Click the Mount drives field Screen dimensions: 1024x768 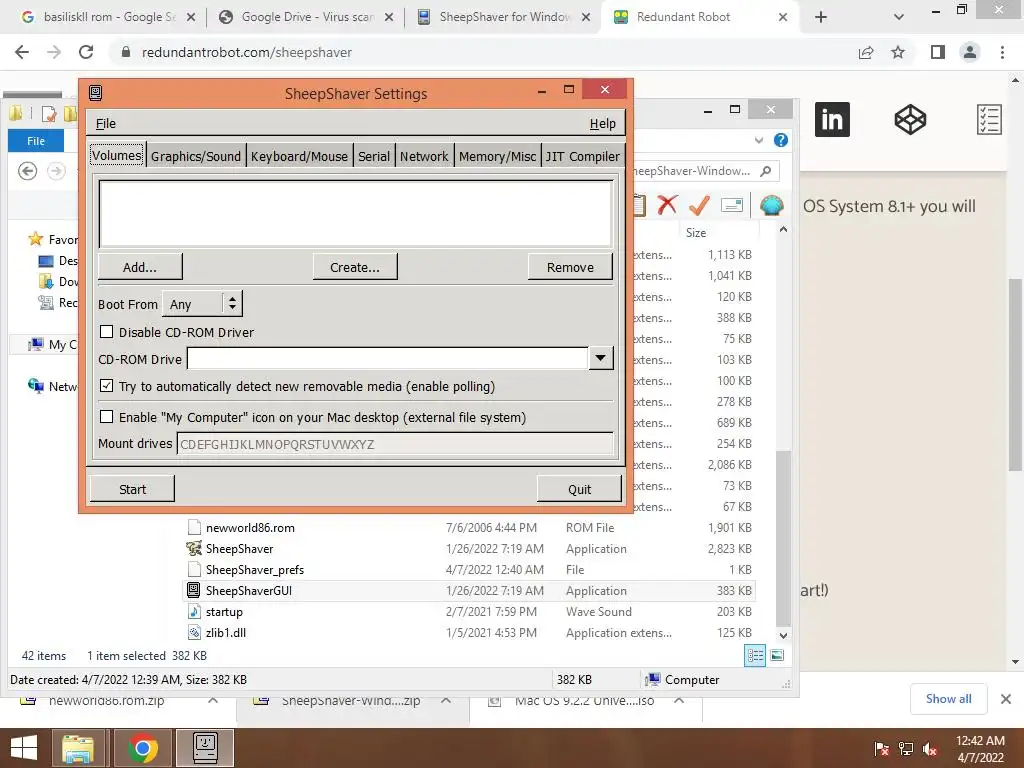(395, 444)
